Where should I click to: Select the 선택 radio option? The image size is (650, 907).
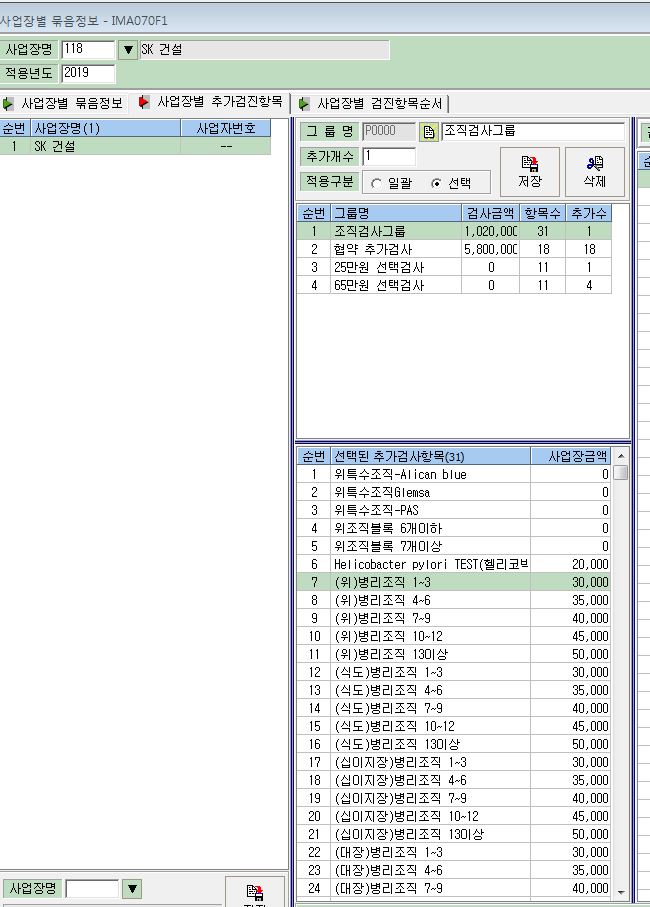click(436, 183)
